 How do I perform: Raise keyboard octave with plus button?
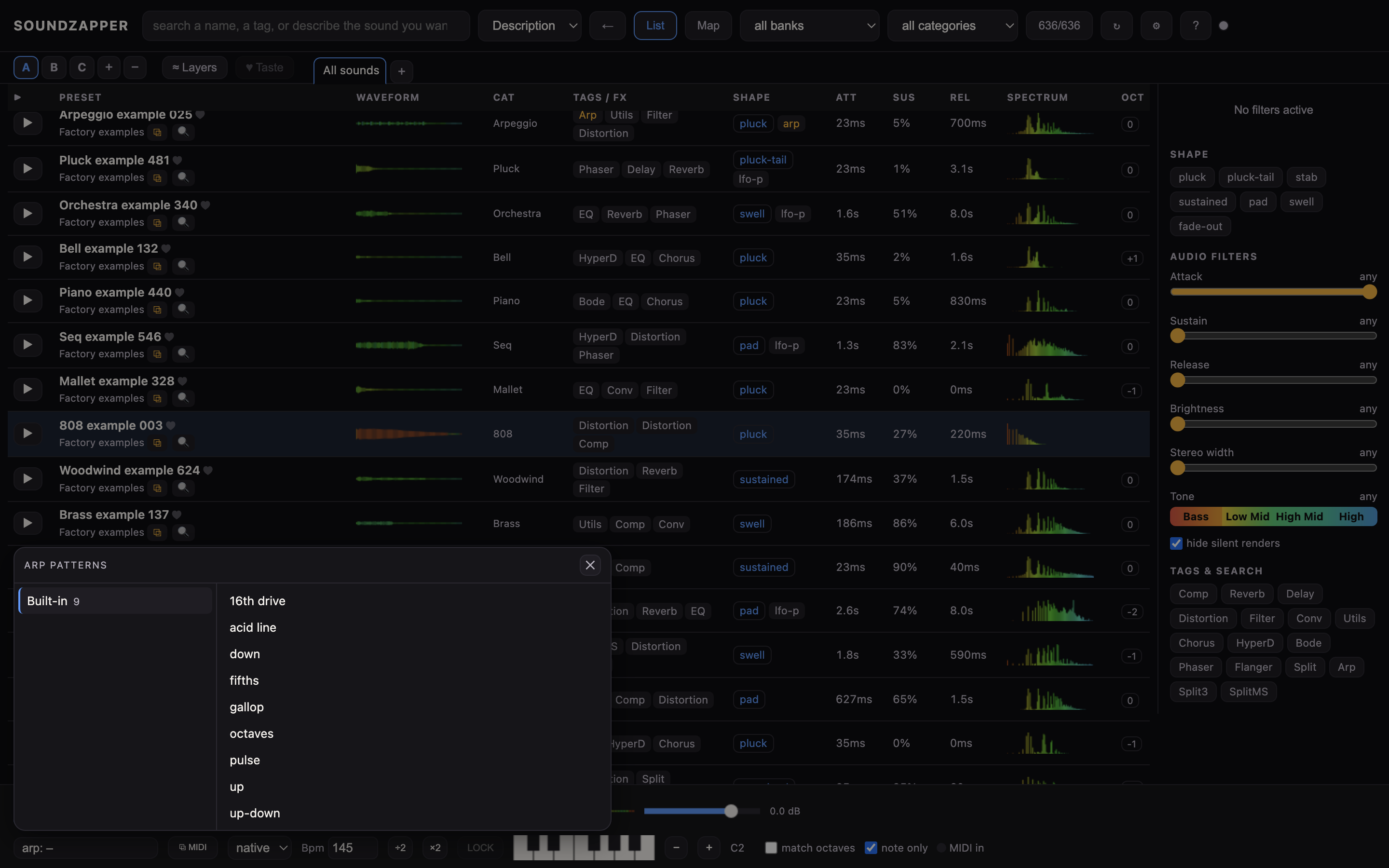coord(709,848)
